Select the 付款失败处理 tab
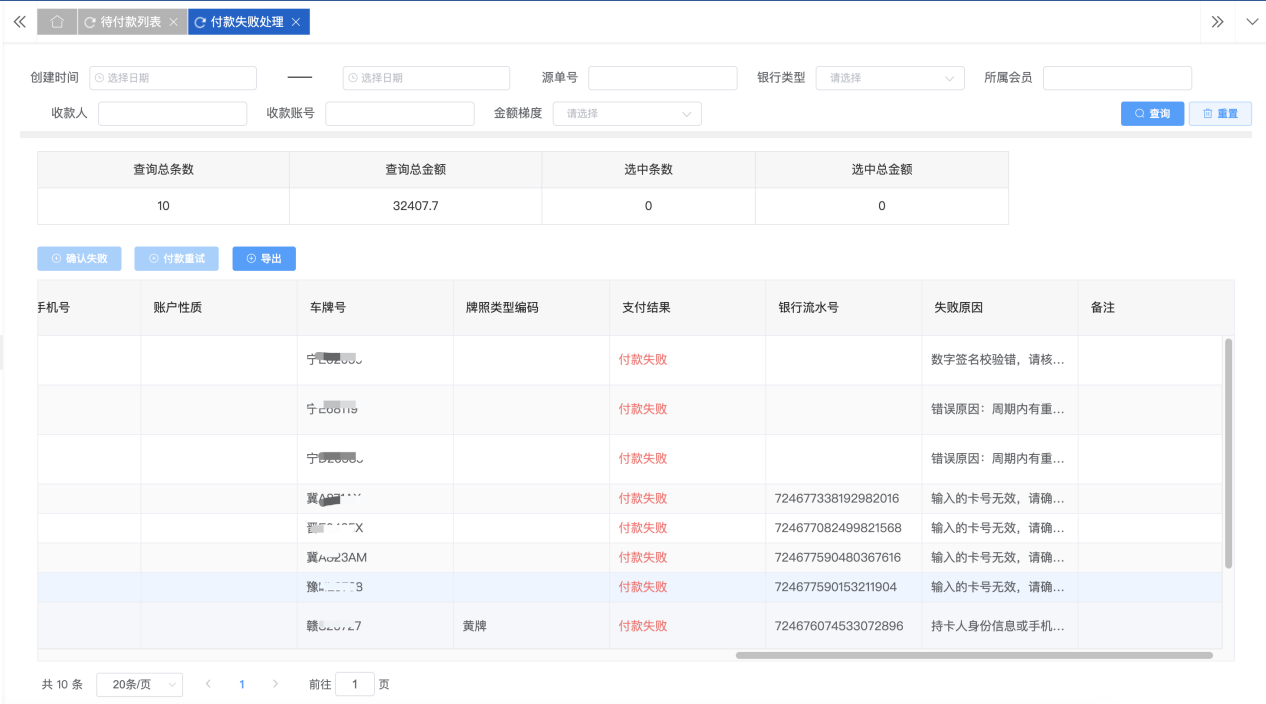Image resolution: width=1266 pixels, height=704 pixels. coord(246,22)
